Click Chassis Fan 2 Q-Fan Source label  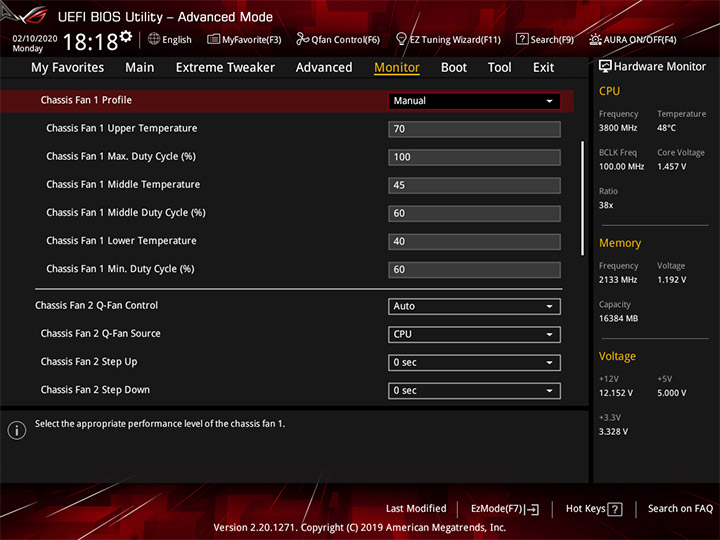[x=101, y=333]
